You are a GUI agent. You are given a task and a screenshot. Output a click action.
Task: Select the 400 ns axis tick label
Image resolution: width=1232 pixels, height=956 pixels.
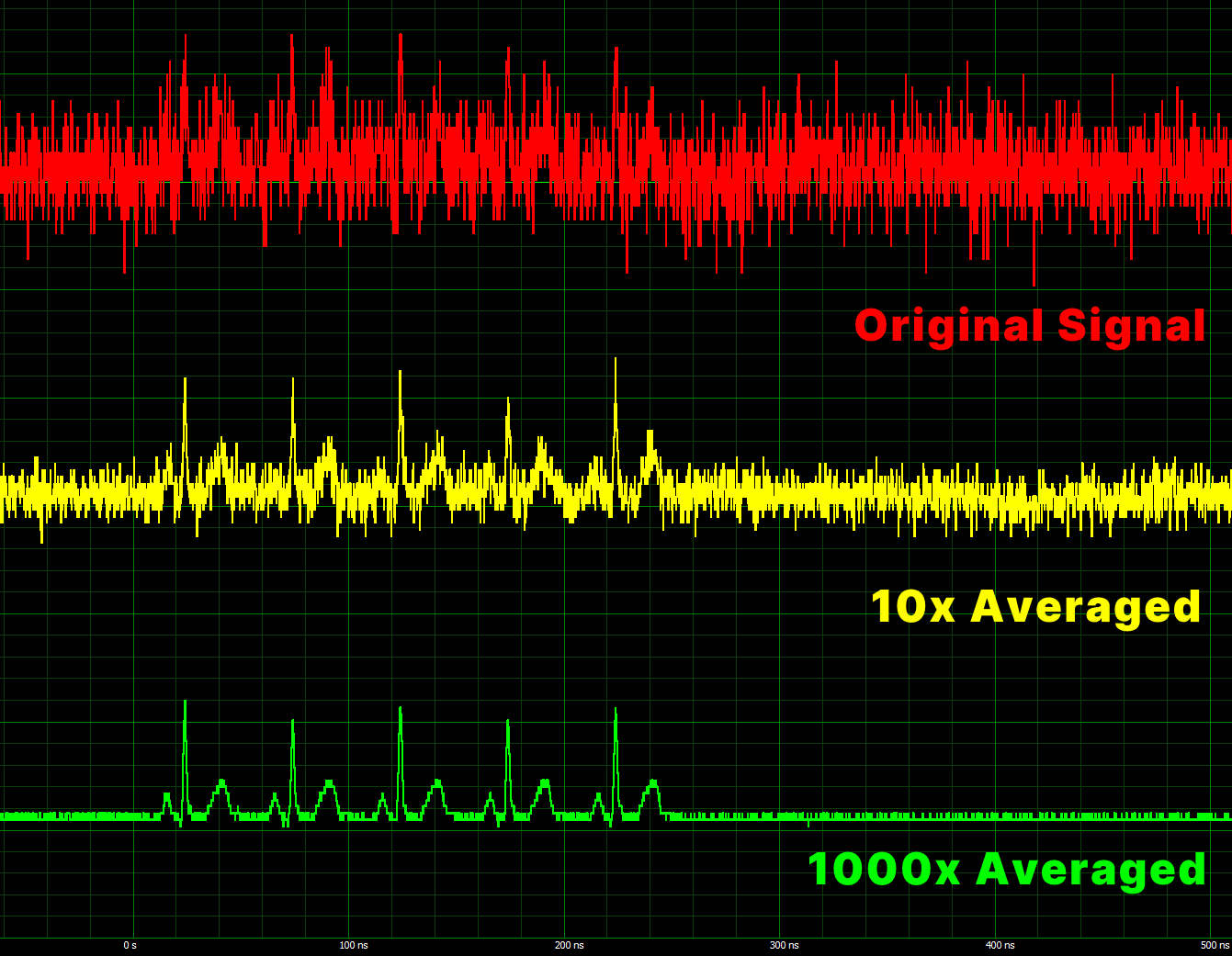[1000, 945]
